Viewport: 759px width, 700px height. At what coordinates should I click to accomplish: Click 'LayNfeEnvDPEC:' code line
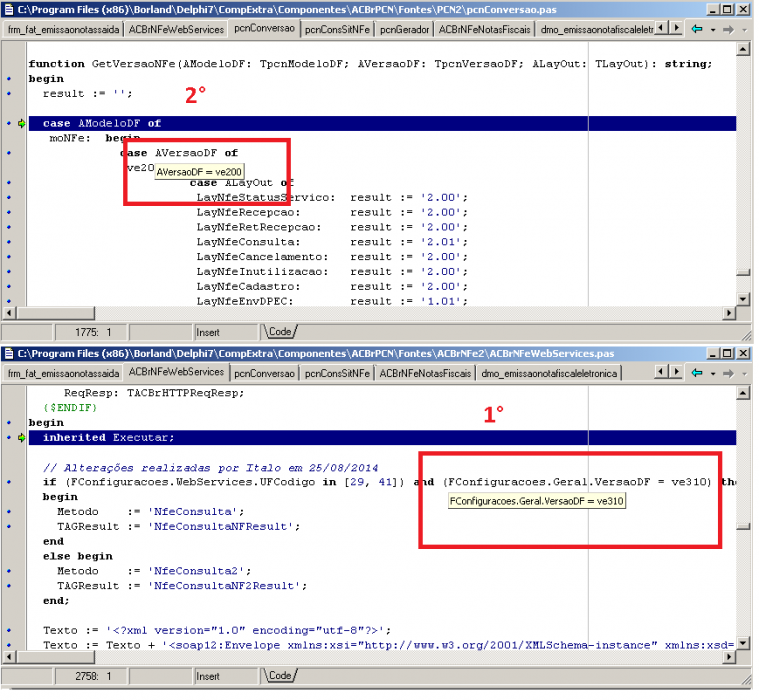244,301
